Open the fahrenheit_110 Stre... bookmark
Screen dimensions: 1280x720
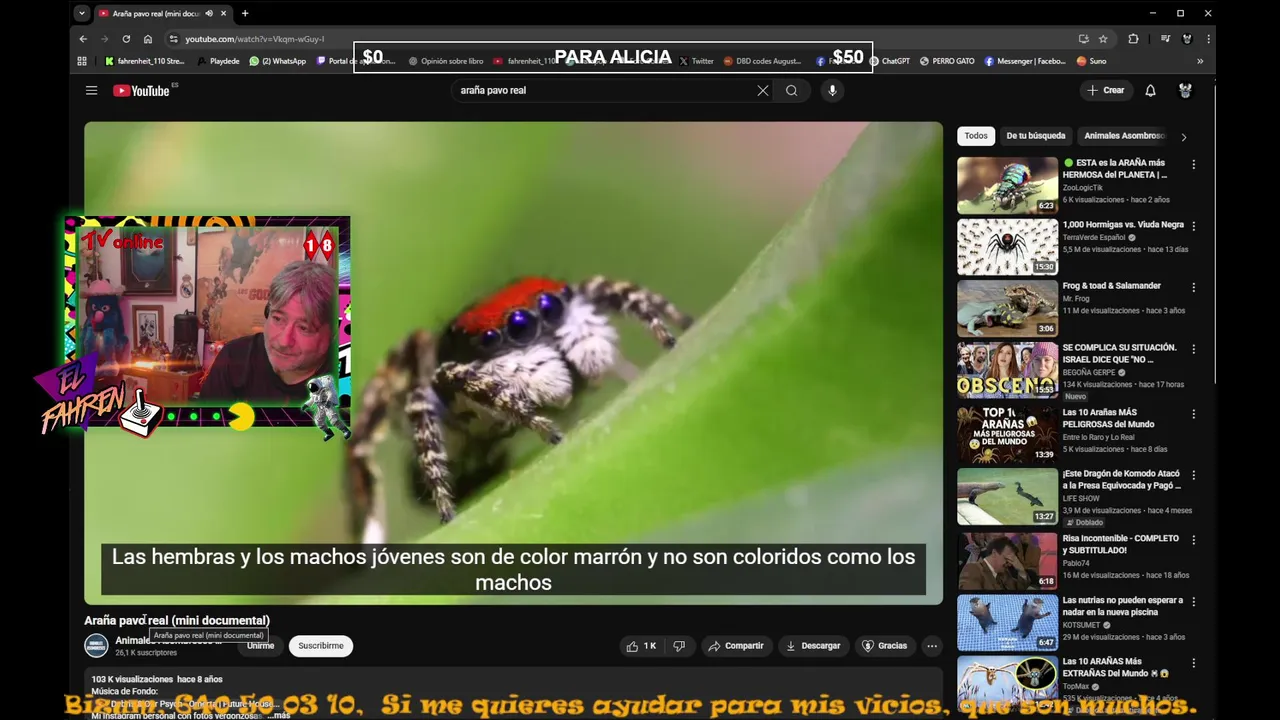point(145,61)
